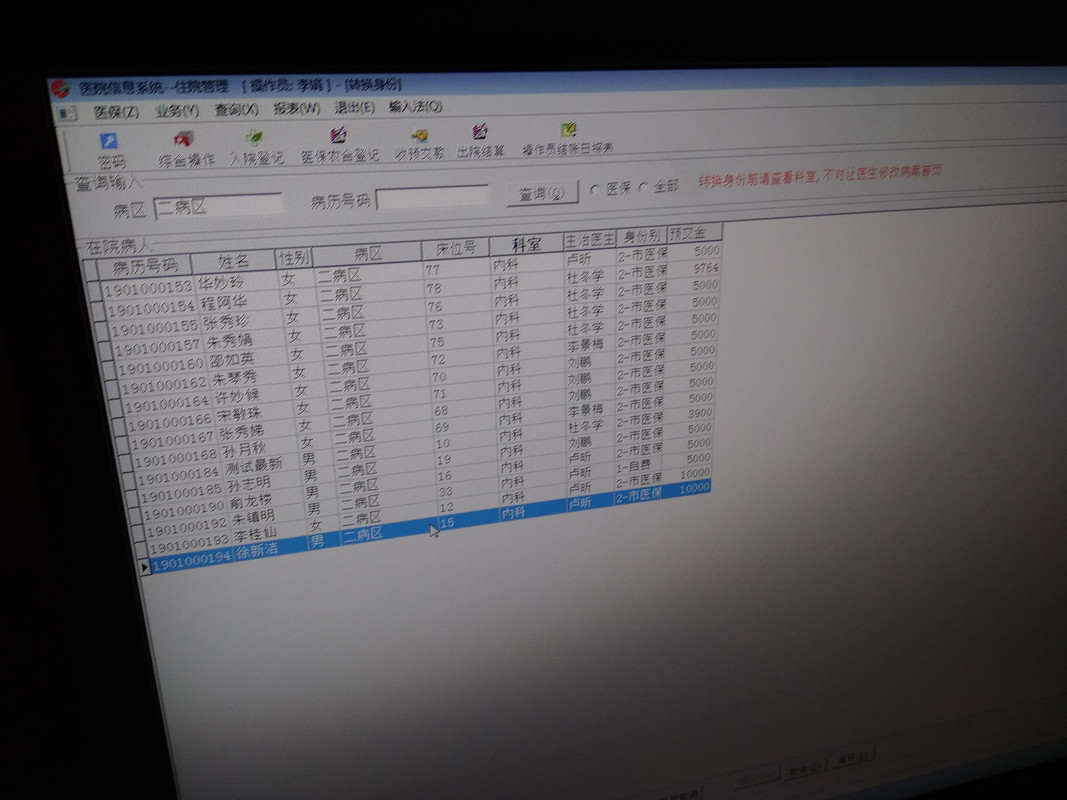Click the 身份别 column header
This screenshot has width=1067, height=800.
click(642, 236)
